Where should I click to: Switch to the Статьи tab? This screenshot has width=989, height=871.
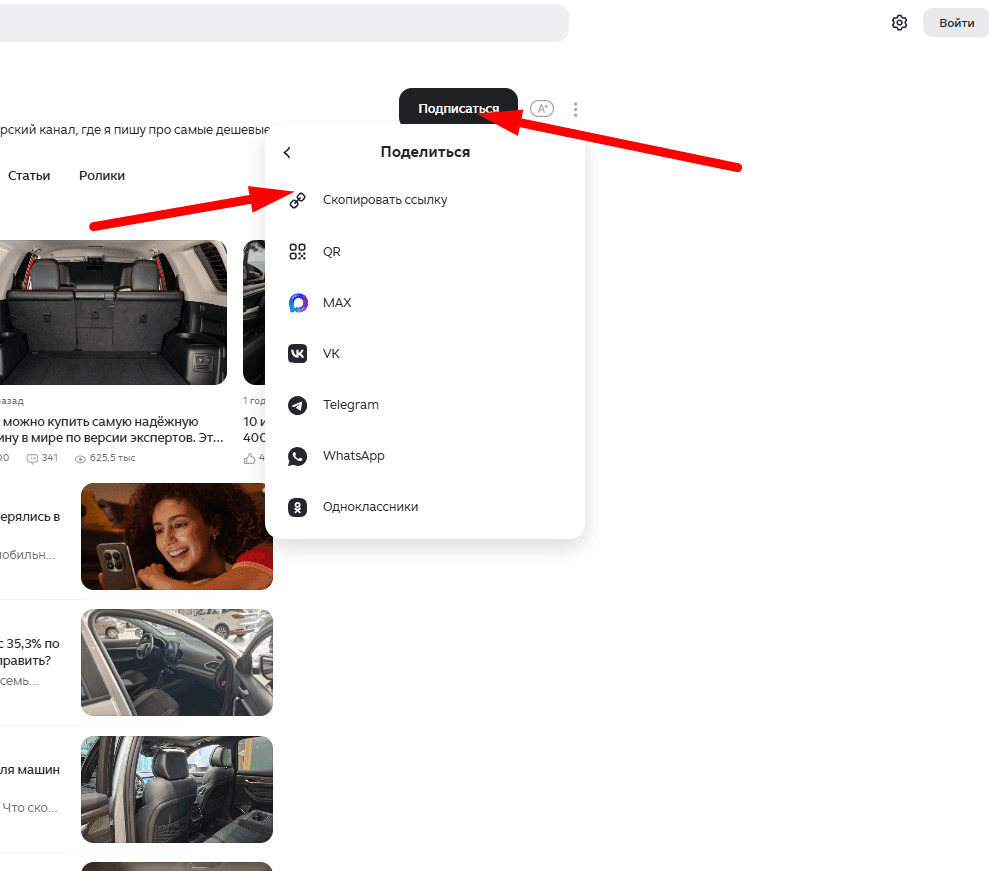29,176
